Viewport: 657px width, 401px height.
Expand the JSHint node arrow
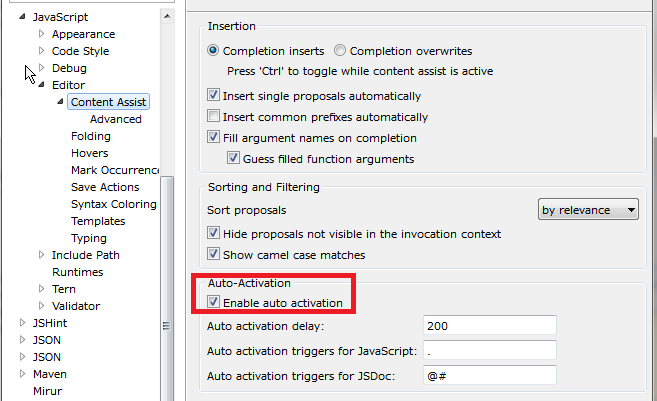[x=22, y=322]
